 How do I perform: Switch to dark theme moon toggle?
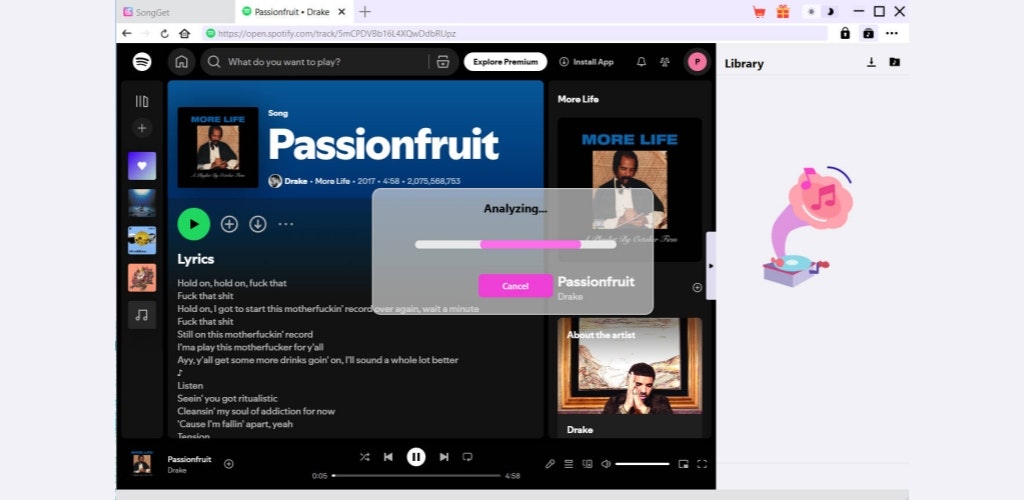830,11
